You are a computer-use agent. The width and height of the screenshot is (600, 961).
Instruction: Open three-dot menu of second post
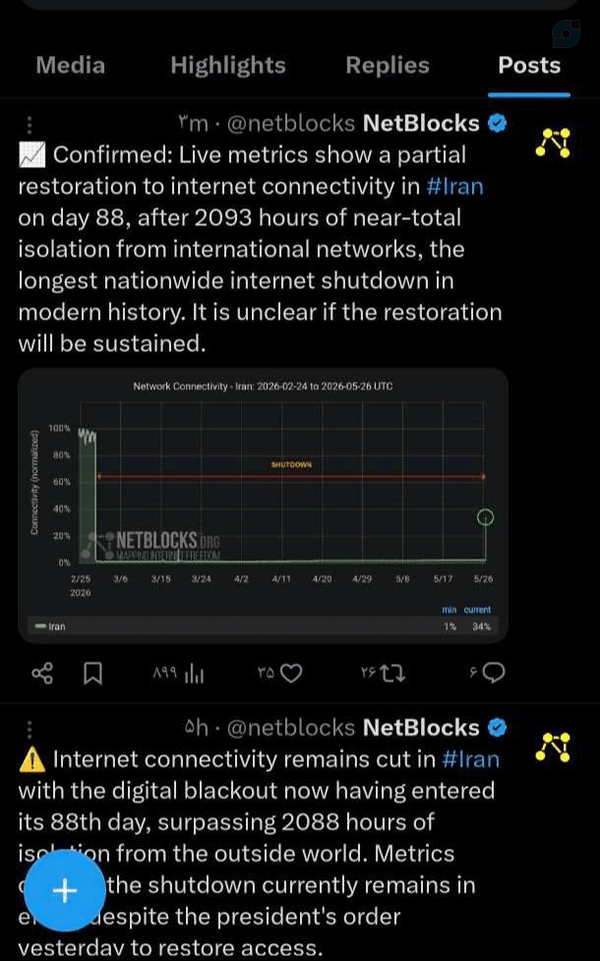coord(29,729)
